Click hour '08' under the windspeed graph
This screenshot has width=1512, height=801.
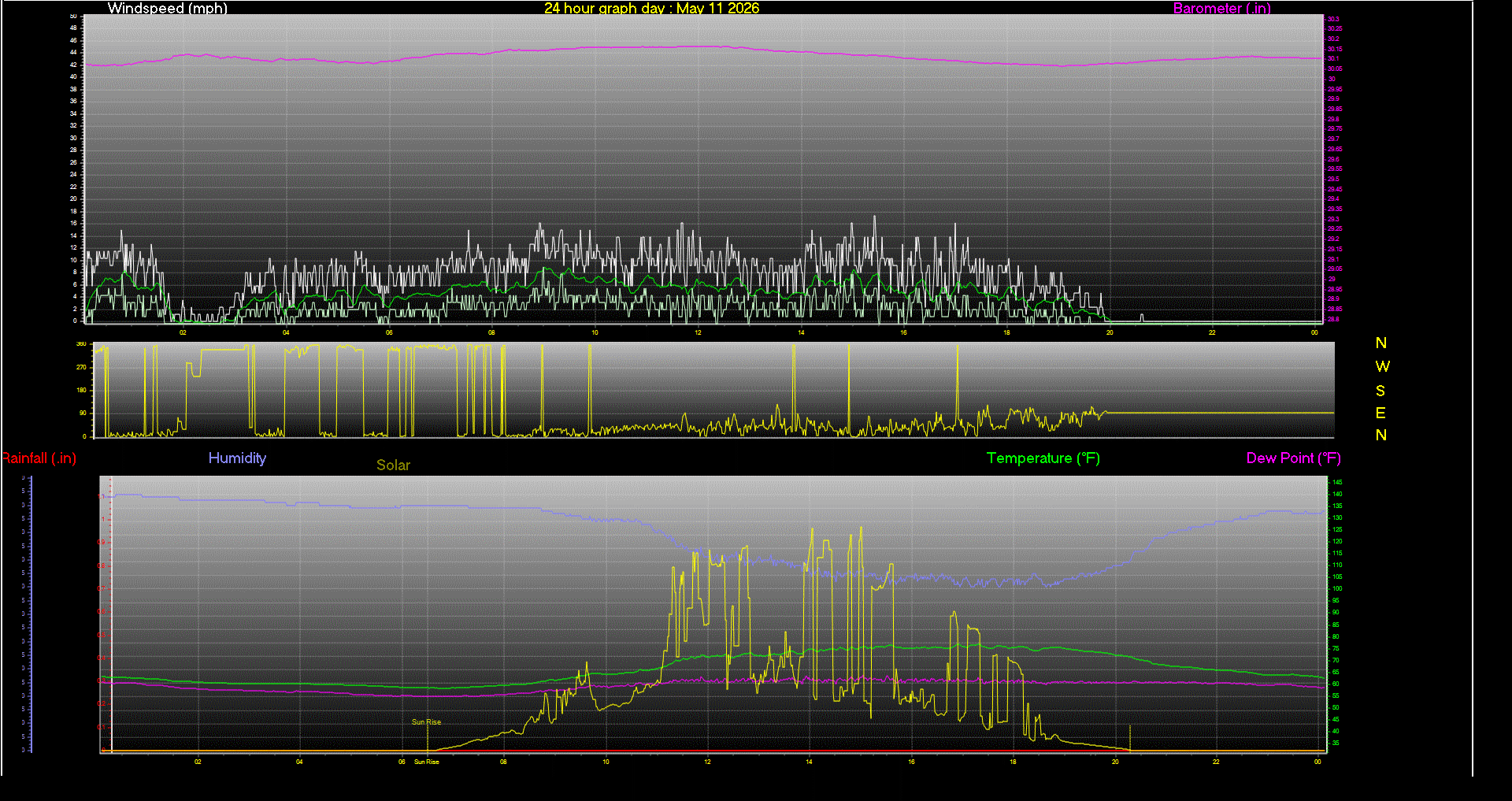pyautogui.click(x=491, y=332)
